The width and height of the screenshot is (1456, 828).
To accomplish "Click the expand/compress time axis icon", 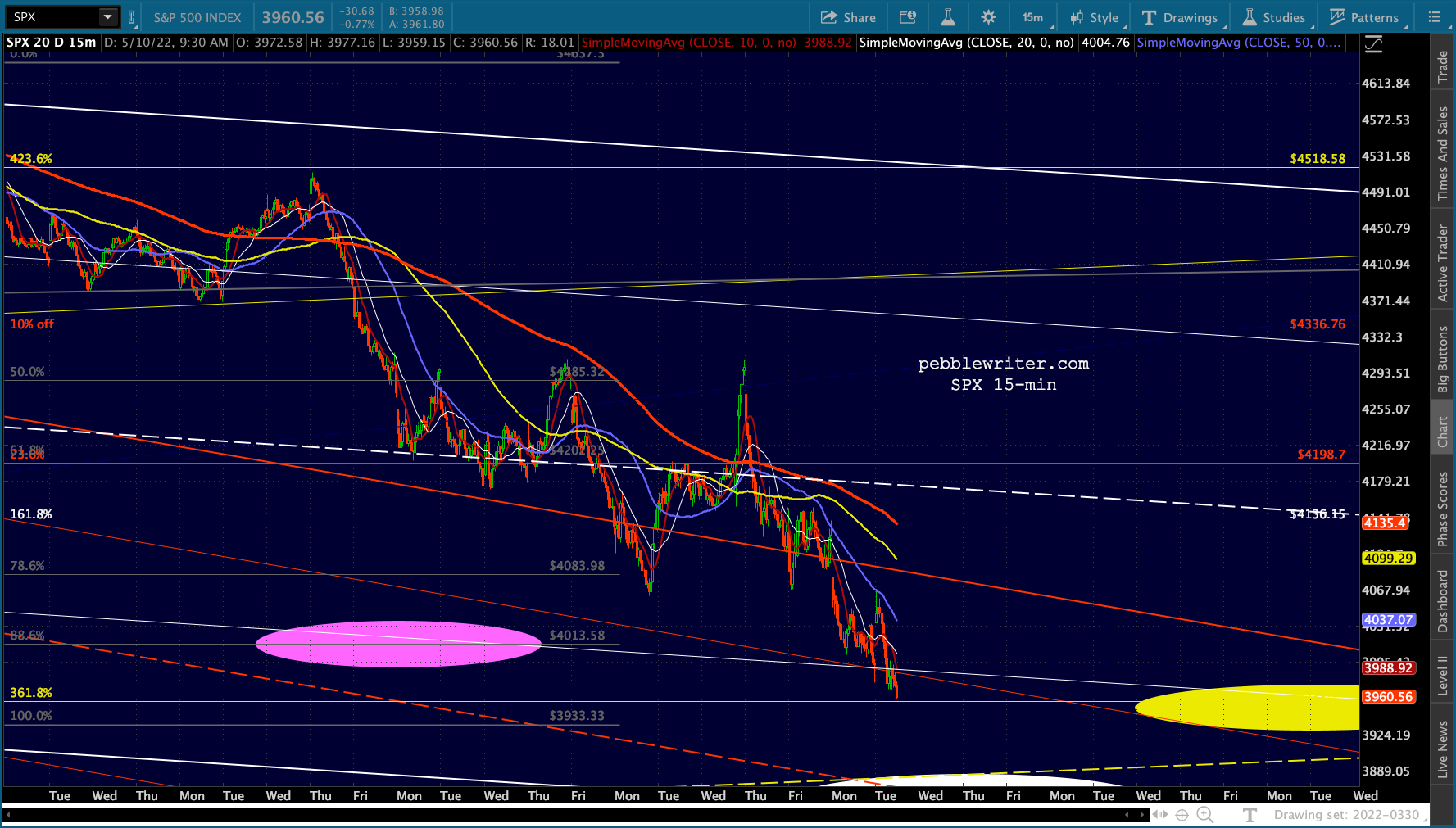I will (x=1160, y=815).
